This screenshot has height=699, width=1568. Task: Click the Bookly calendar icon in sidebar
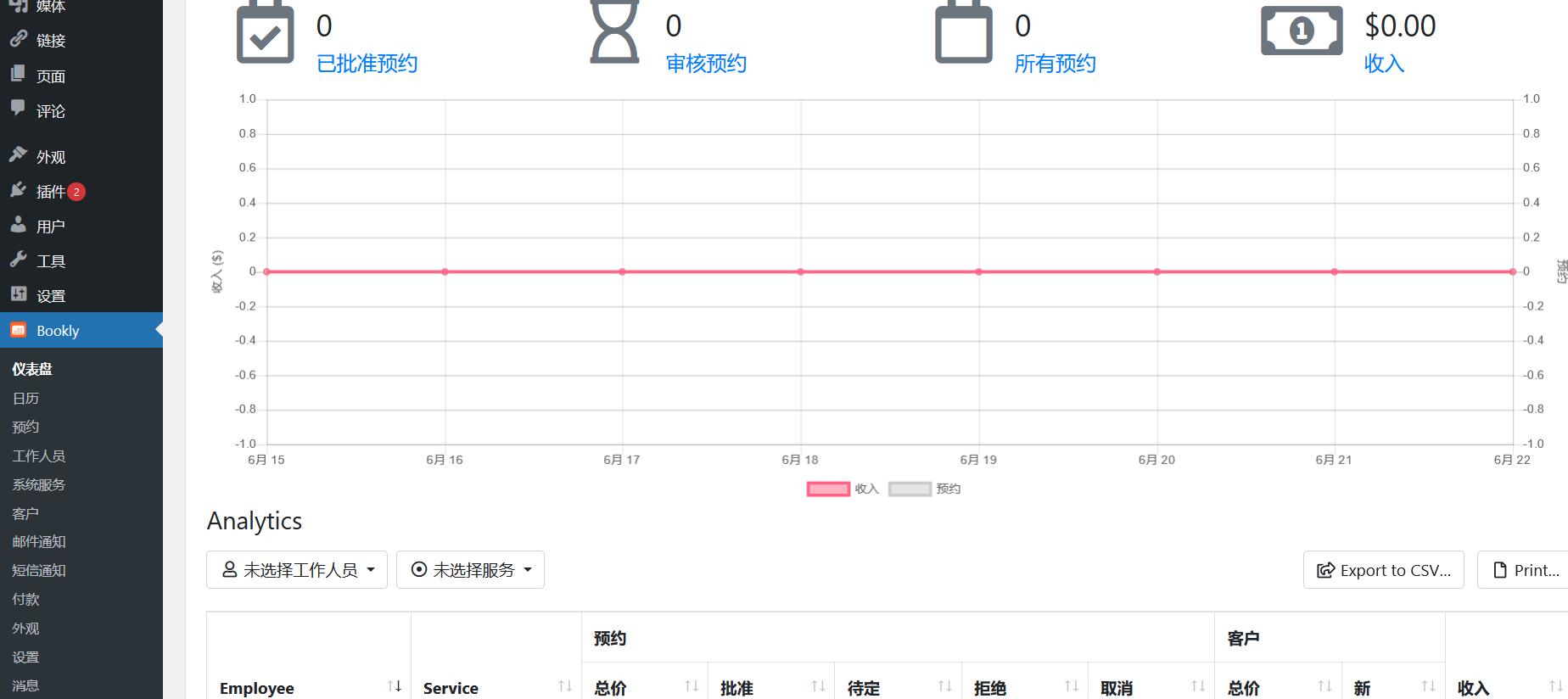coord(19,331)
